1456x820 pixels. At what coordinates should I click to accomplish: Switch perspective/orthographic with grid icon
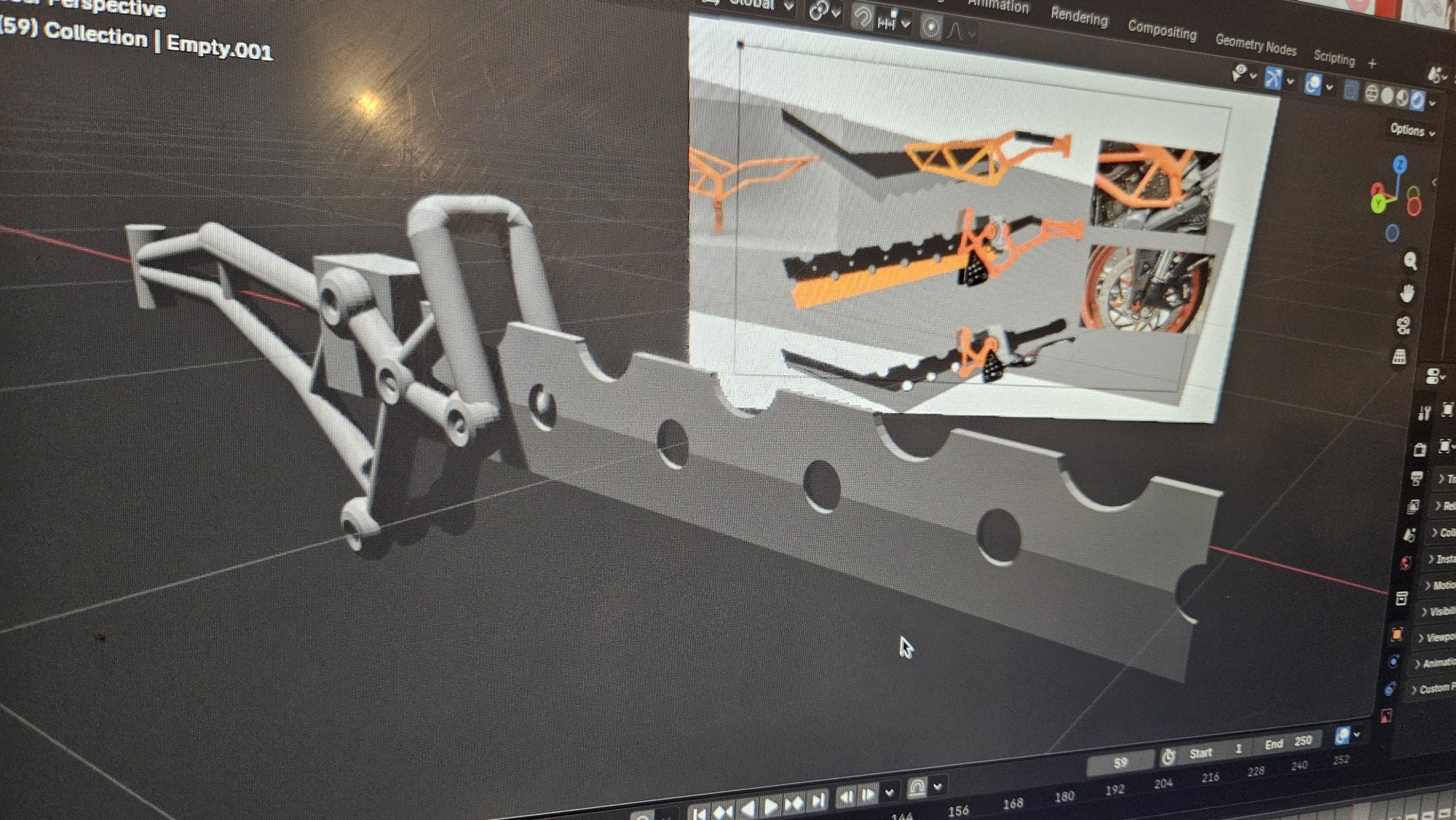(x=1399, y=357)
